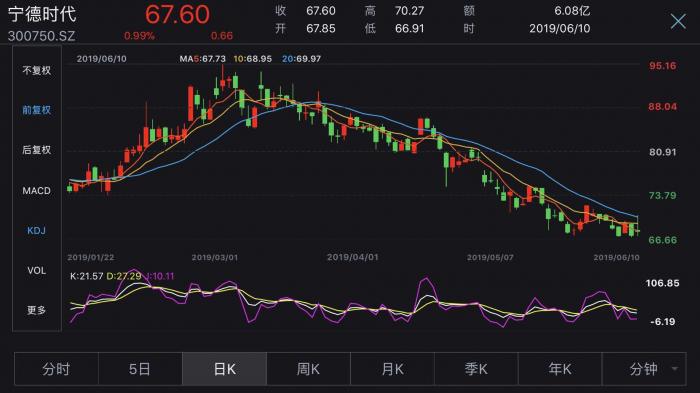Switch to the 分时 tab

point(56,369)
